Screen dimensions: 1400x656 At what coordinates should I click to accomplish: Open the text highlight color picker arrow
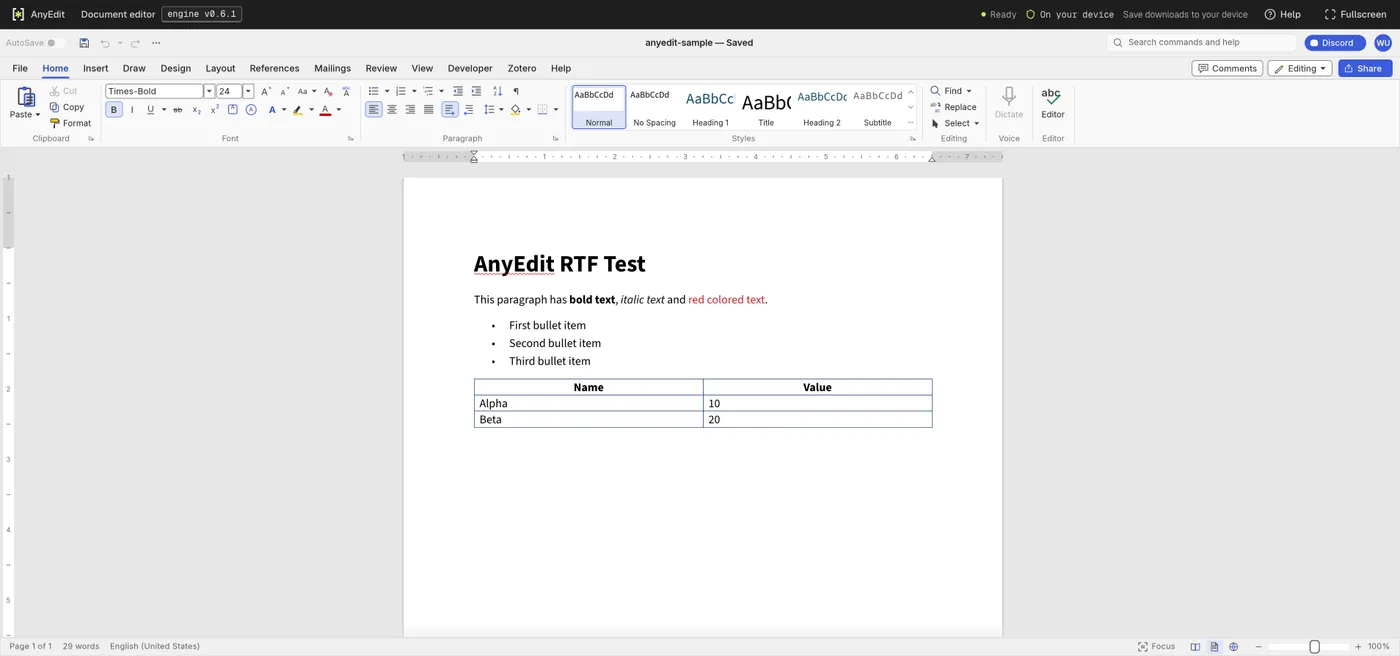[311, 110]
